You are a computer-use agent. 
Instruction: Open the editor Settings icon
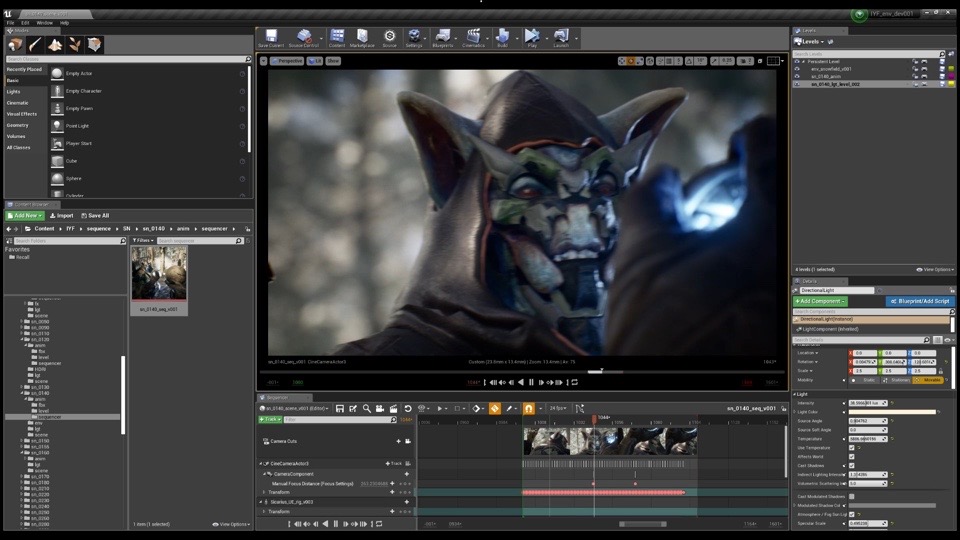414,37
